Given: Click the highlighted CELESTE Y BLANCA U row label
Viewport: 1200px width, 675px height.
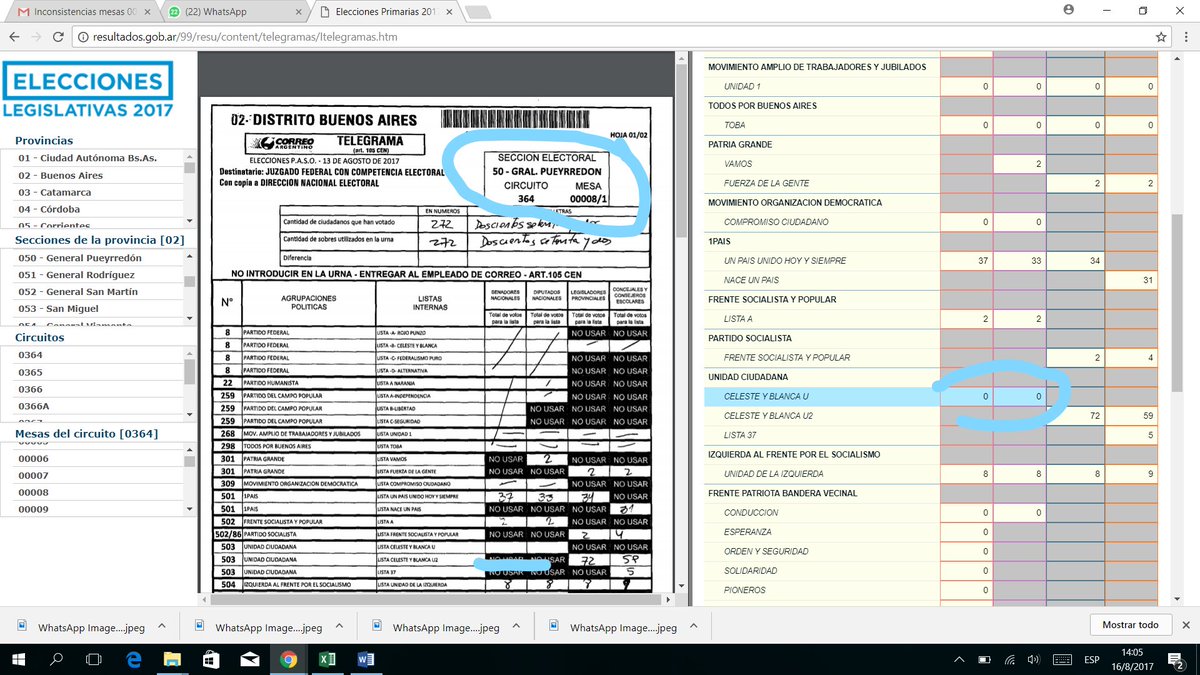Looking at the screenshot, I should click(766, 397).
